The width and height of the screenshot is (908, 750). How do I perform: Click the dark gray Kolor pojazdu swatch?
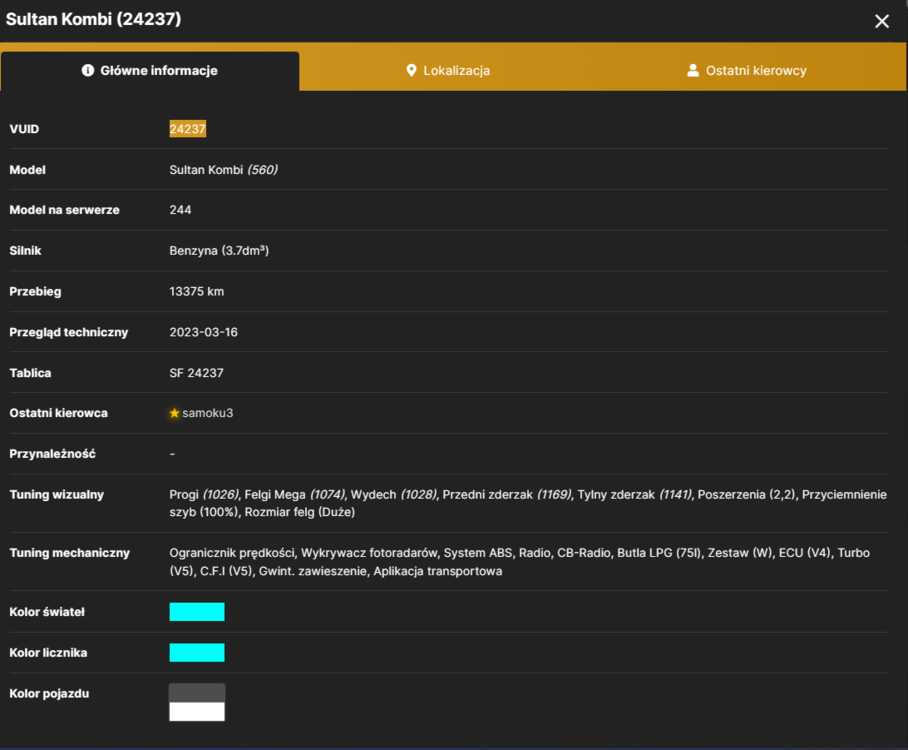(x=197, y=693)
